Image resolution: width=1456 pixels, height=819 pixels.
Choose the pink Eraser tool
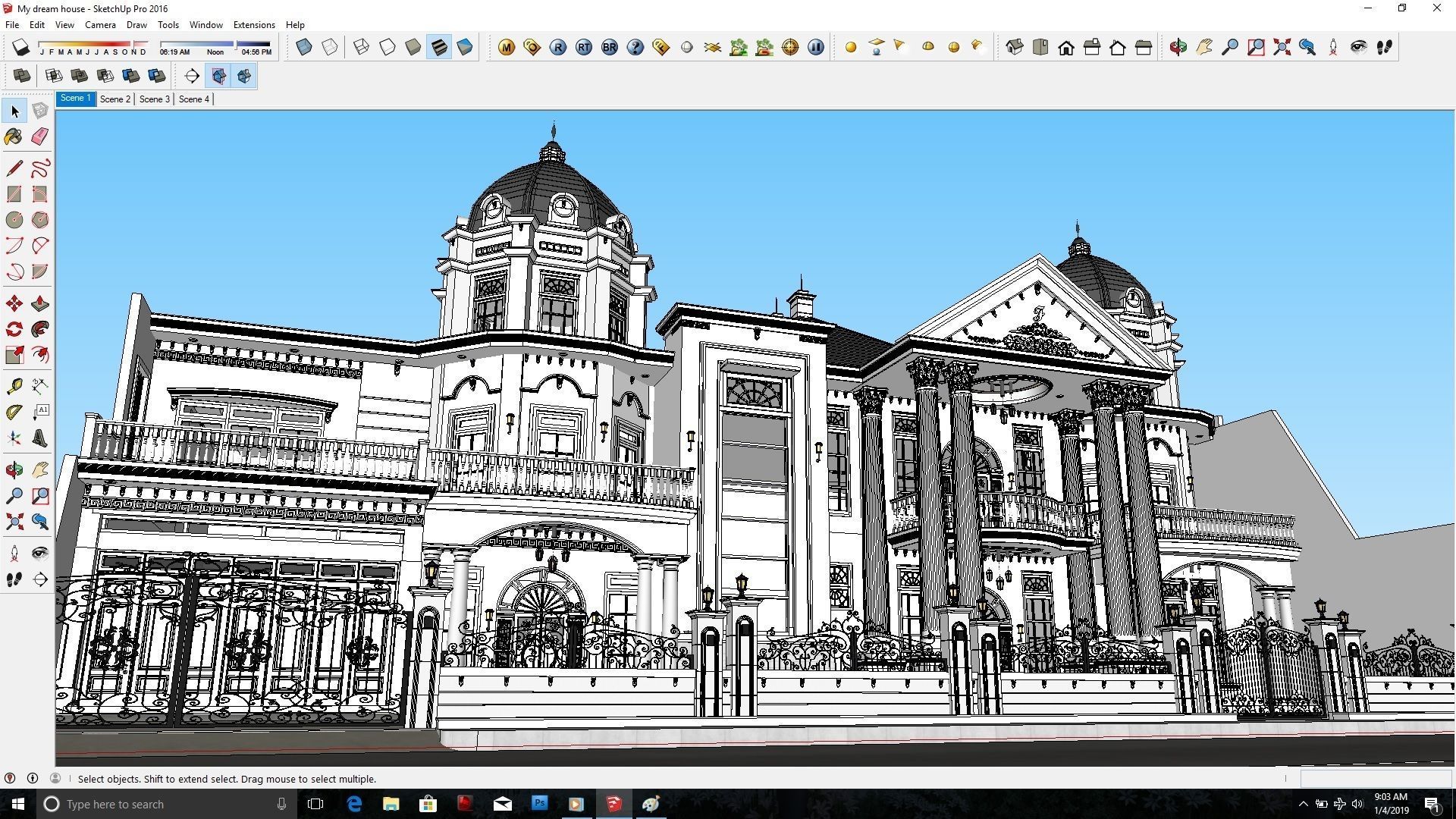pos(40,136)
